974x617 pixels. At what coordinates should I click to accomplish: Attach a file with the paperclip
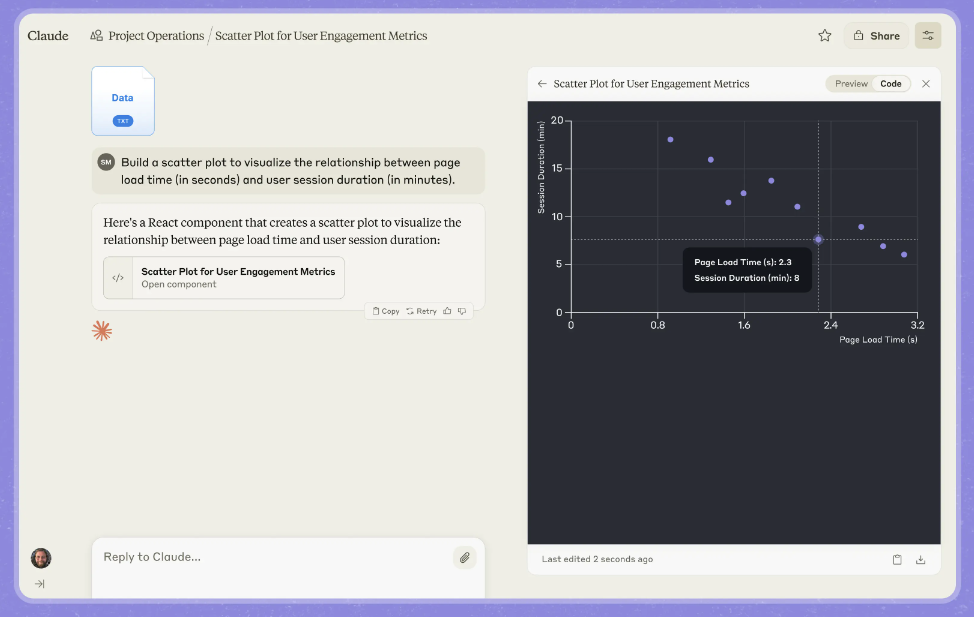coord(465,557)
